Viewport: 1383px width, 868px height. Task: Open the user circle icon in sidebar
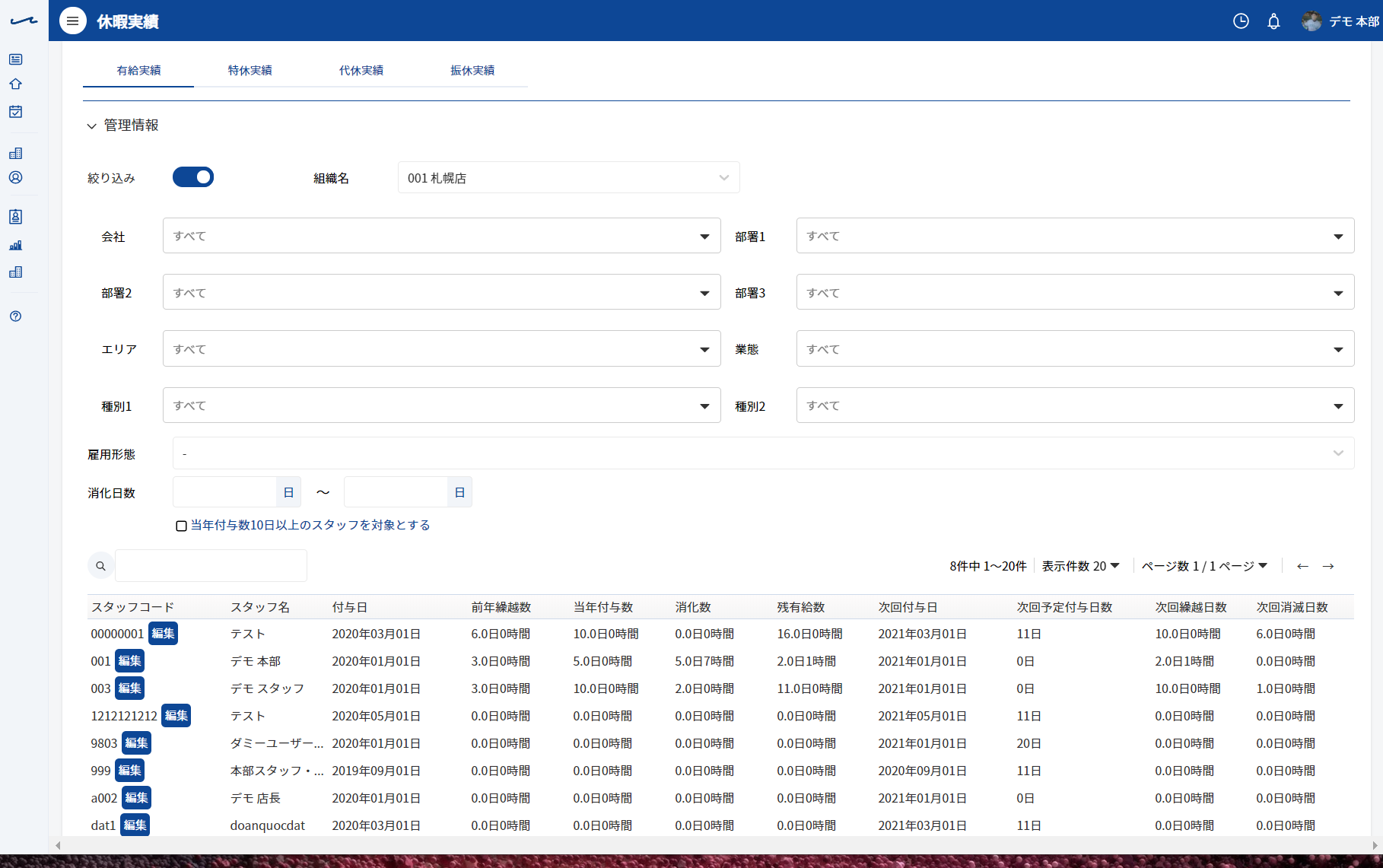[15, 177]
